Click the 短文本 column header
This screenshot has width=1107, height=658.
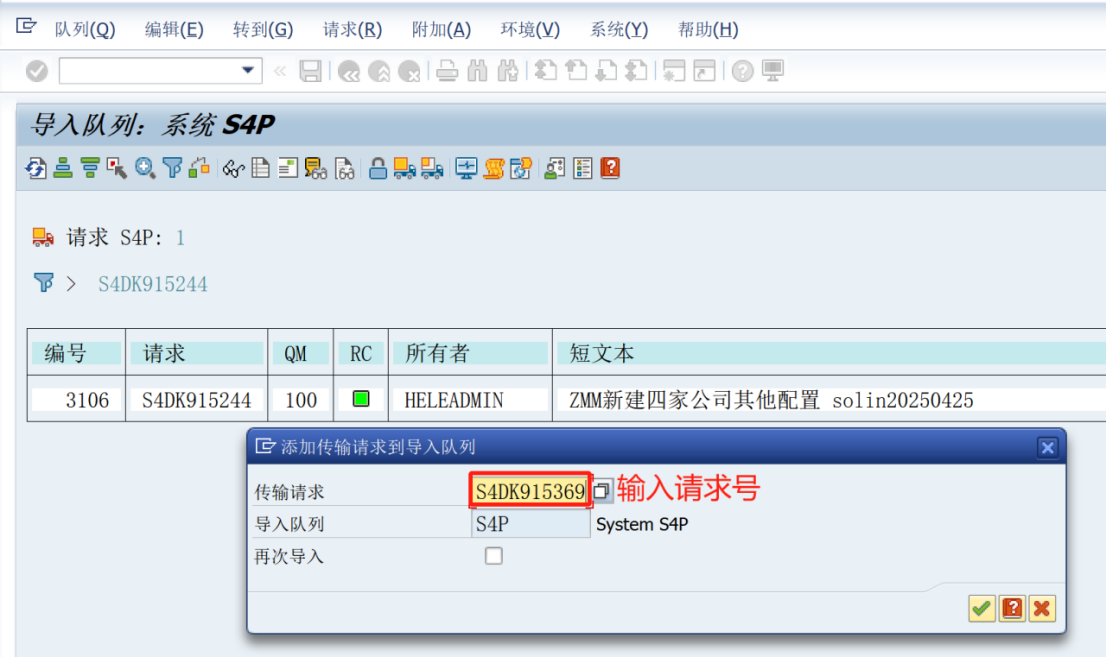click(831, 353)
